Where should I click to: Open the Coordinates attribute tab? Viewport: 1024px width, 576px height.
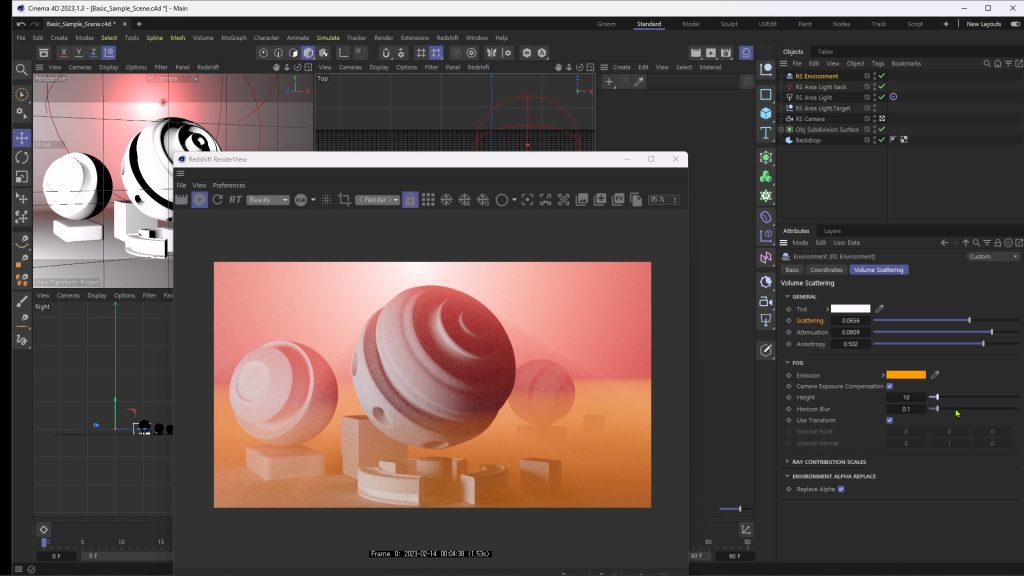click(826, 270)
